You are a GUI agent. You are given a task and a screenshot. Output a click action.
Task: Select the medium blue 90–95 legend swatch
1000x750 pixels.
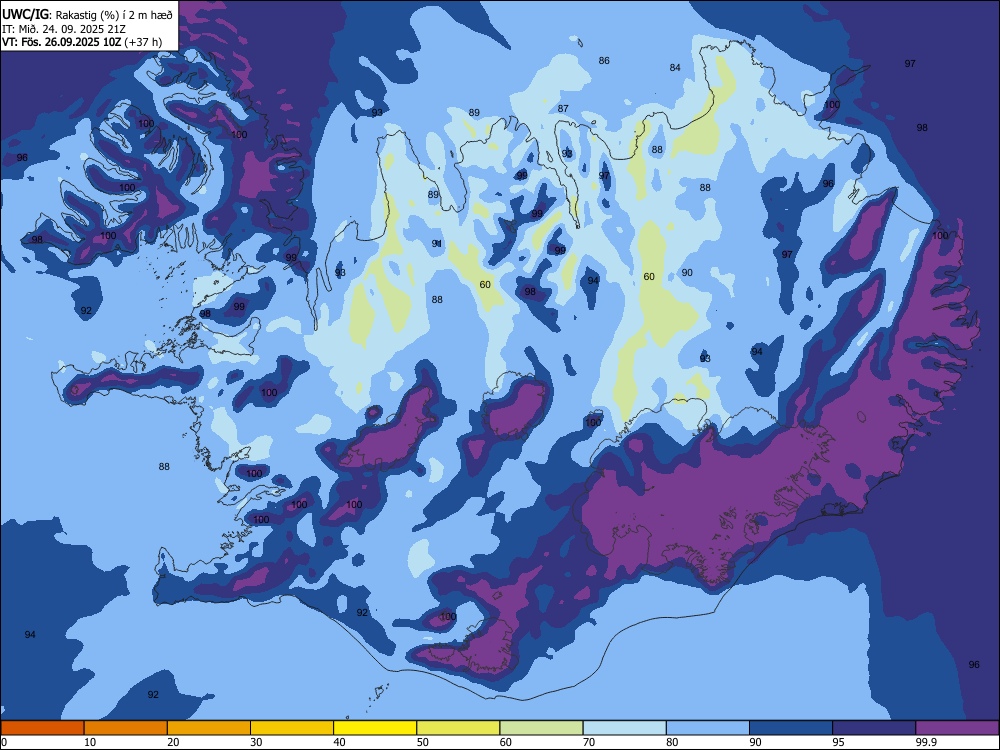pyautogui.click(x=791, y=728)
